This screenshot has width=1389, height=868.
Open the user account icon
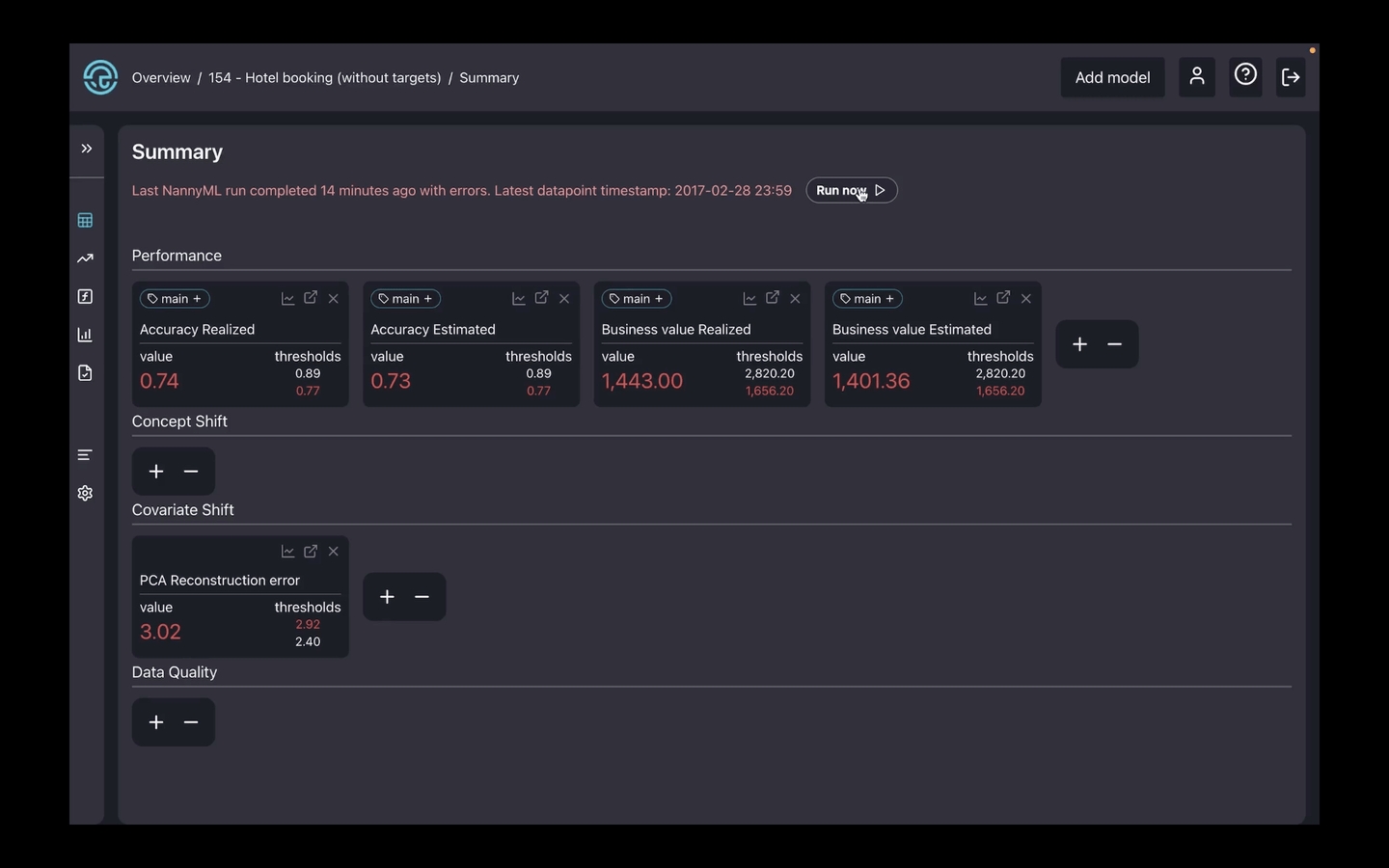pyautogui.click(x=1196, y=77)
